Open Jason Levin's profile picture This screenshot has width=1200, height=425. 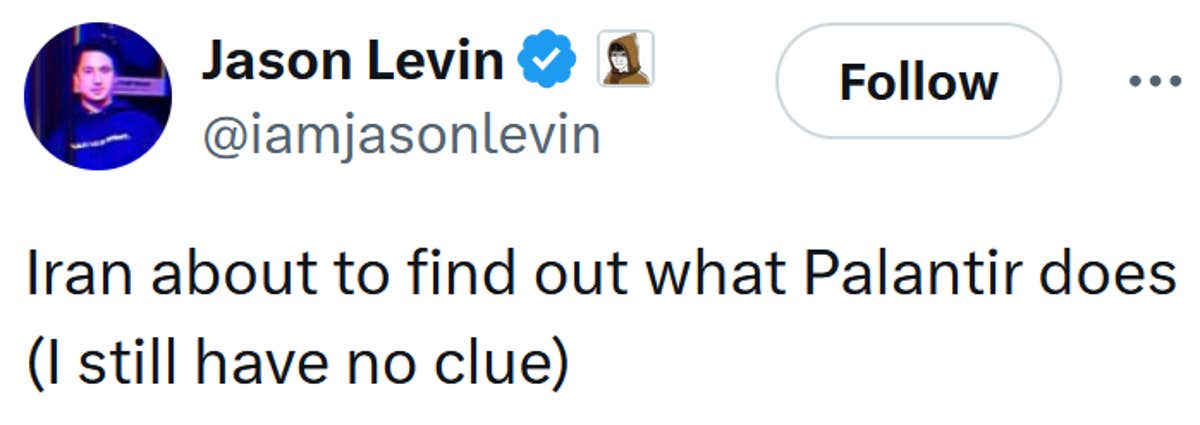(98, 96)
